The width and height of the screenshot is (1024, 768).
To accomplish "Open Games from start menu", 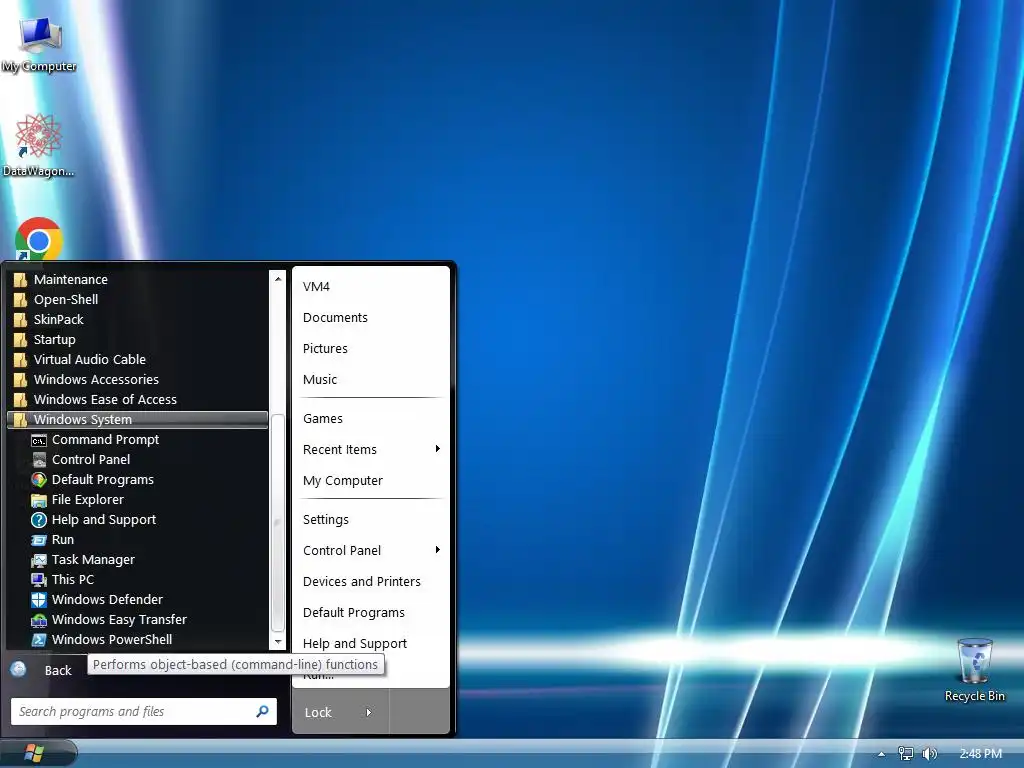I will [370, 419].
